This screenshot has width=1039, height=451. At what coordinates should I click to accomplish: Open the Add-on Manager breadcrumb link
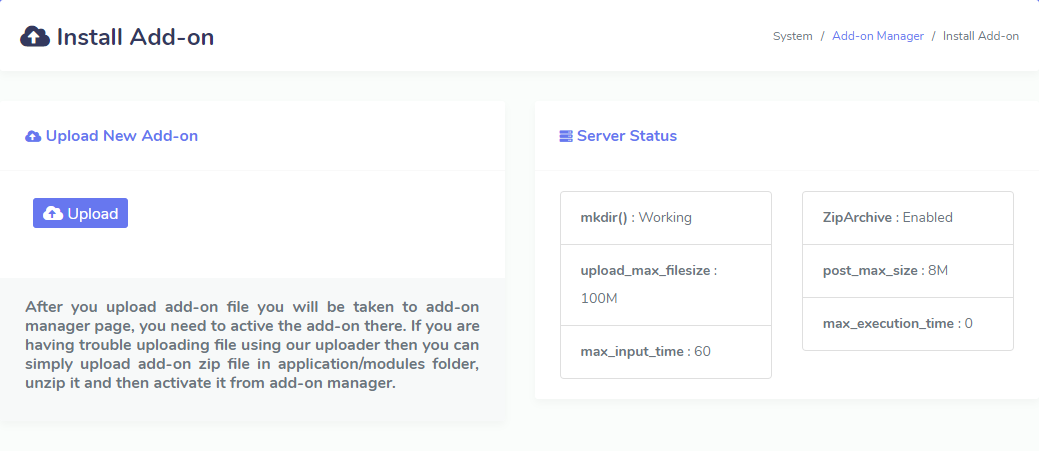point(877,36)
